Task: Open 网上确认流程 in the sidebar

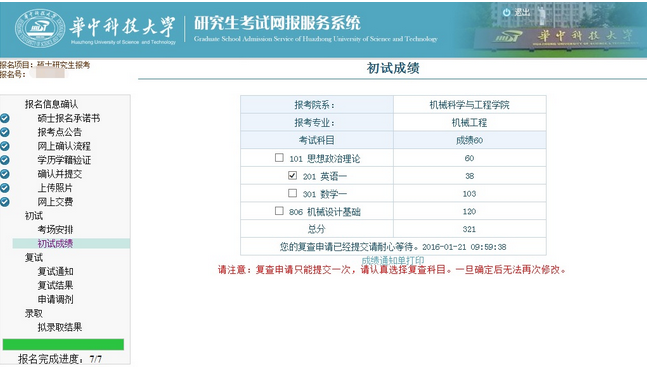Action: coord(64,146)
